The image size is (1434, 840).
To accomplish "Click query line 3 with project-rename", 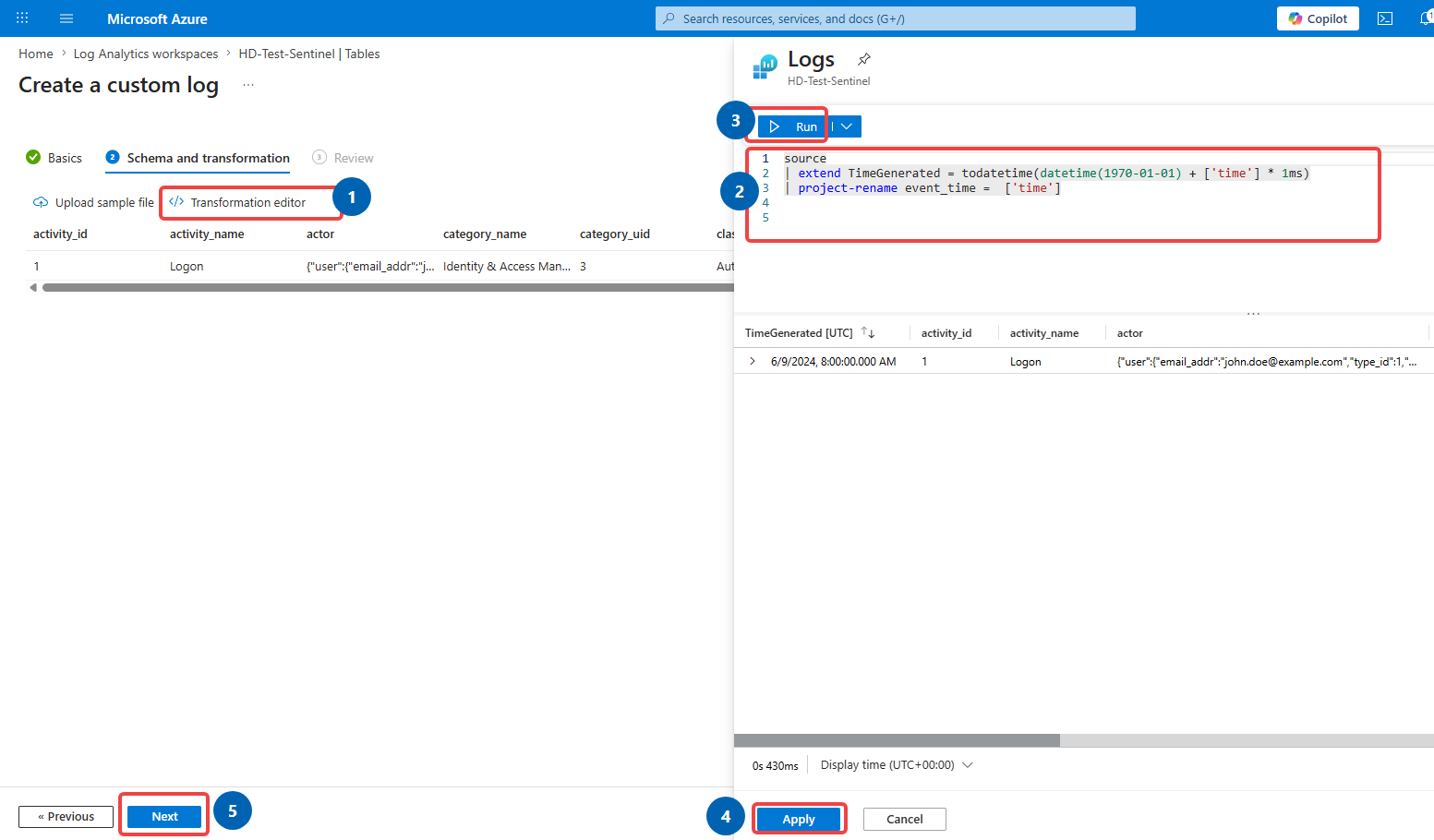I will pos(923,187).
